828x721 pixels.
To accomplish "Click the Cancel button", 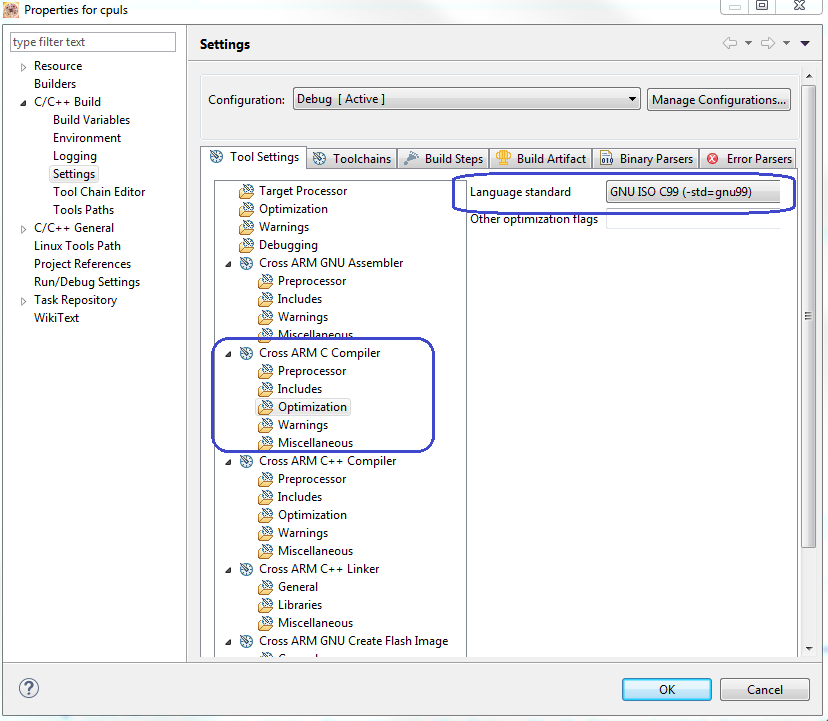I will click(x=765, y=689).
